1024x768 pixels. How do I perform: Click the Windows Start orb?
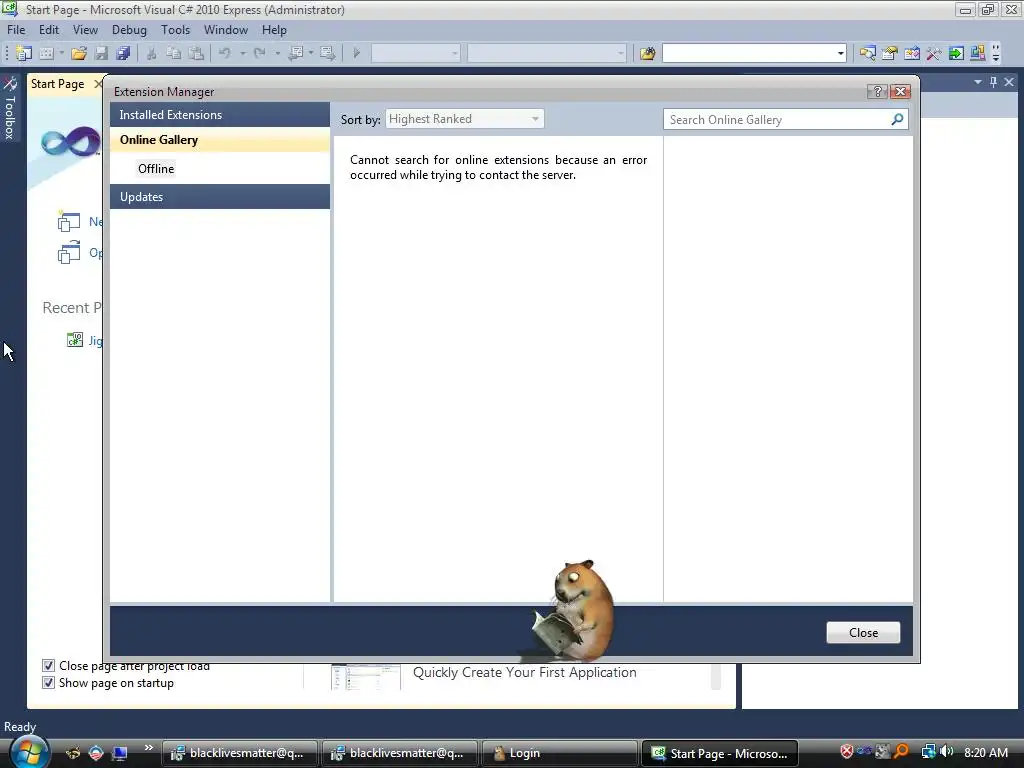pyautogui.click(x=28, y=752)
